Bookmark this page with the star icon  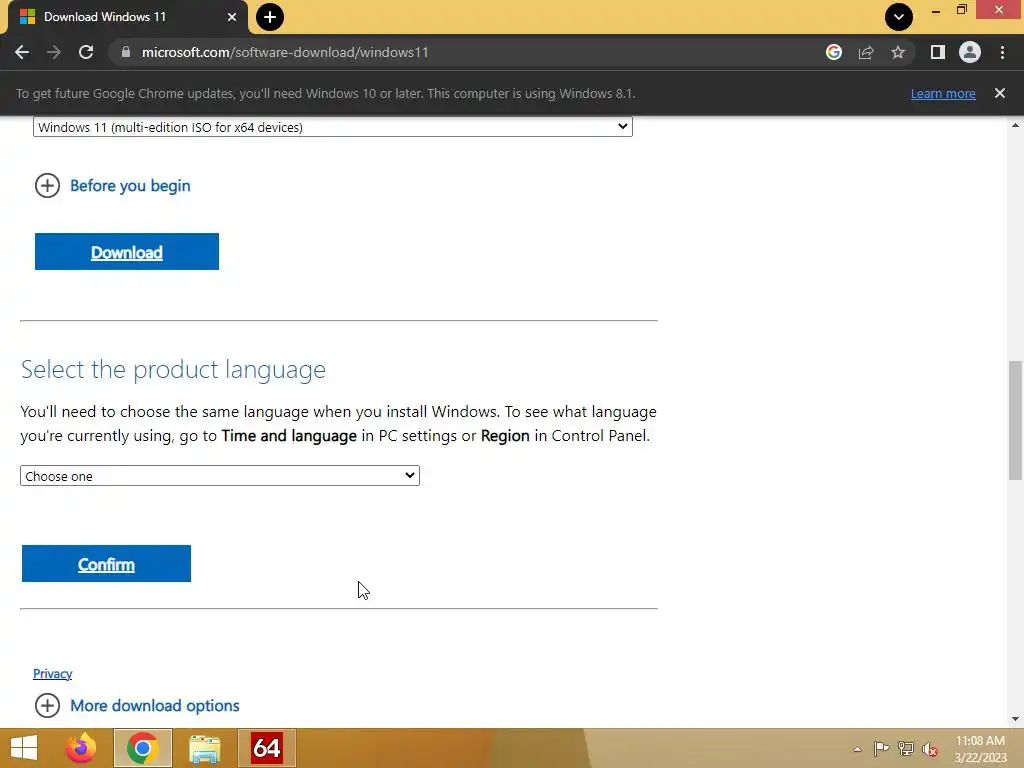[x=898, y=52]
